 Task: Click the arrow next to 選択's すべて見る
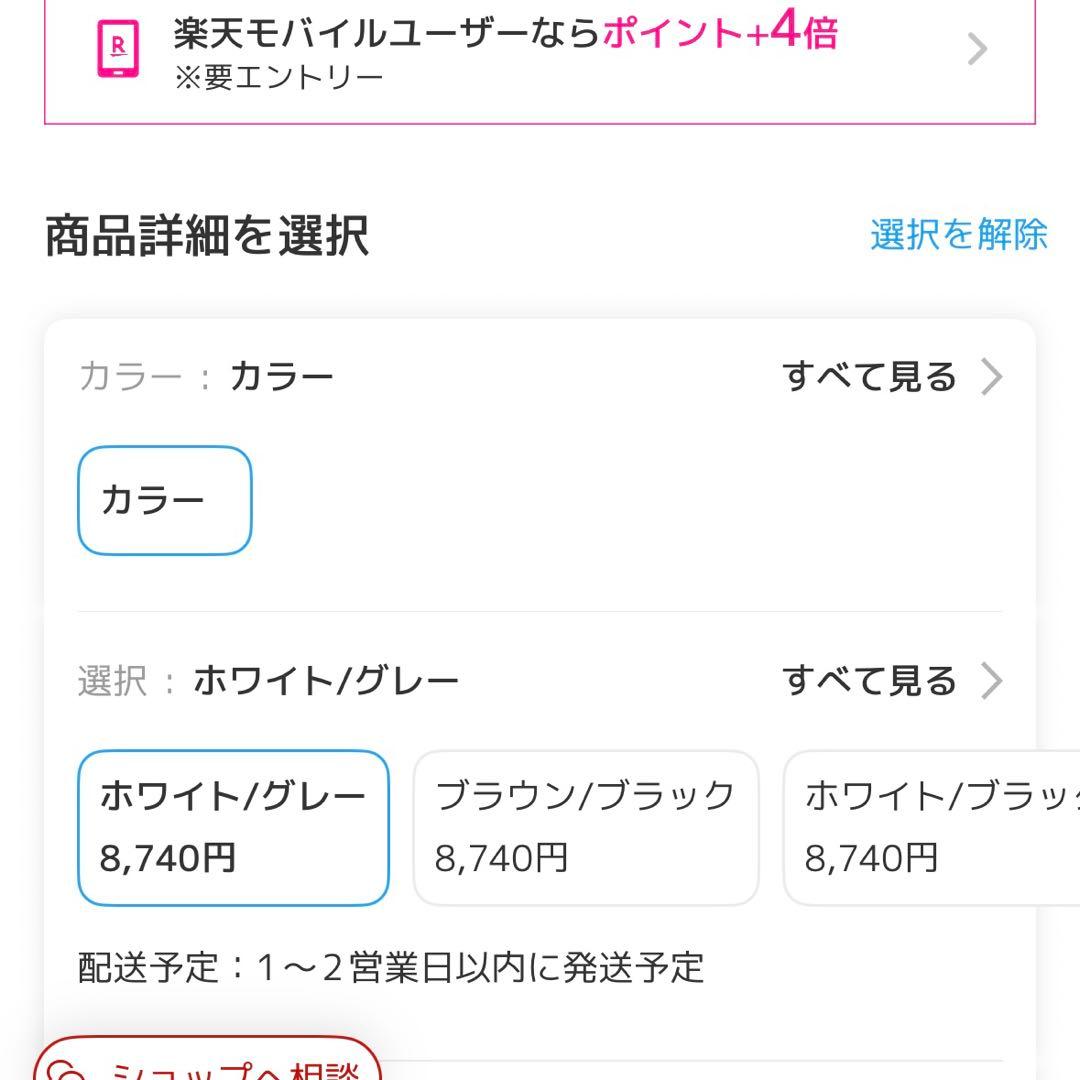(992, 681)
